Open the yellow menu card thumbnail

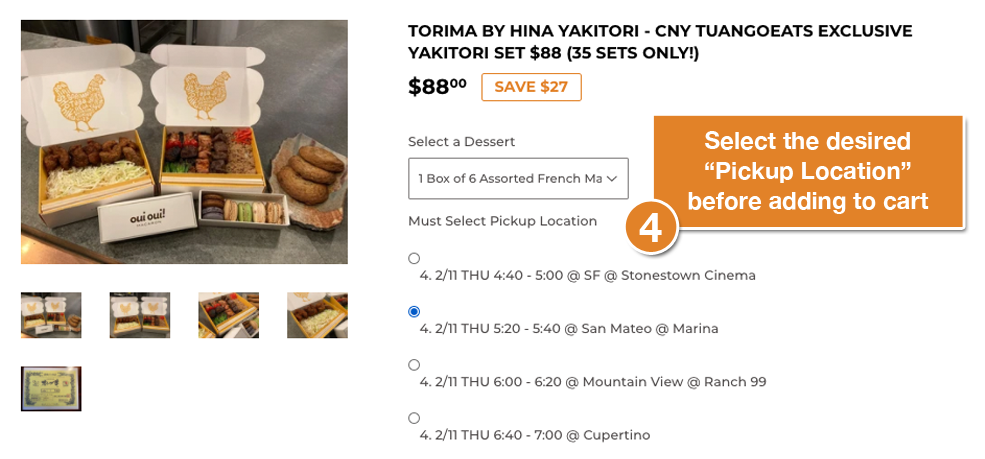click(51, 388)
